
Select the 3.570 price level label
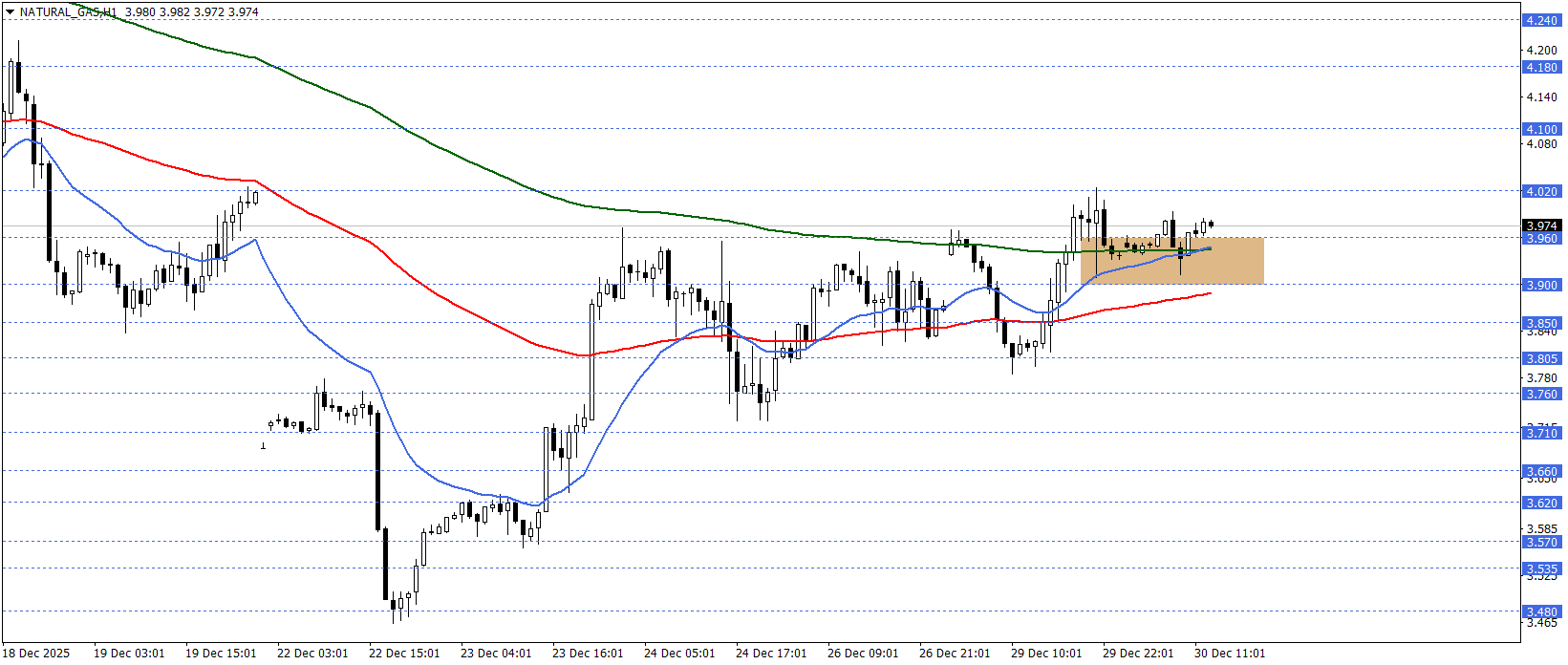click(x=1541, y=542)
